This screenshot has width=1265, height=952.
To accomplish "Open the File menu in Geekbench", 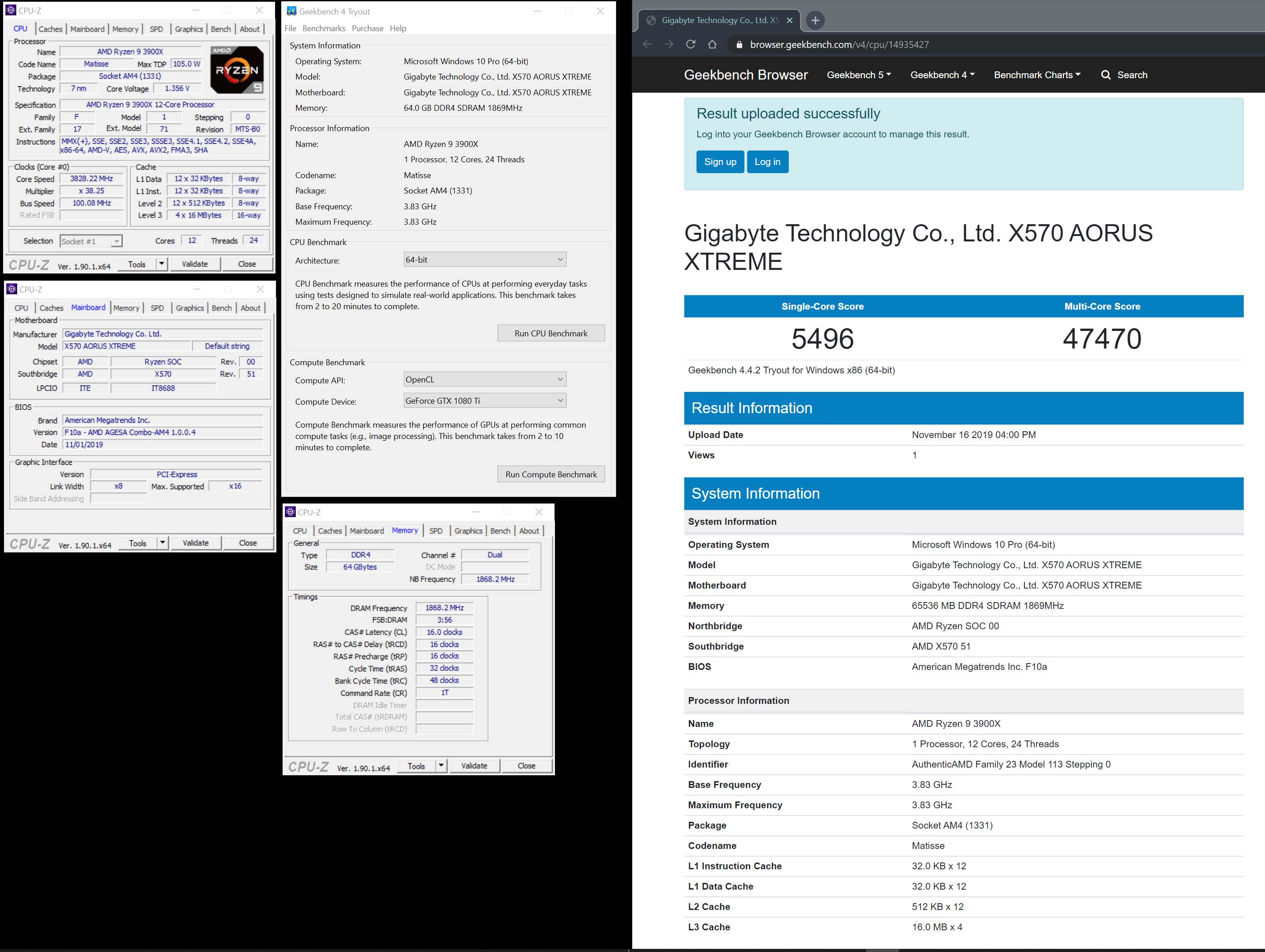I will (290, 28).
